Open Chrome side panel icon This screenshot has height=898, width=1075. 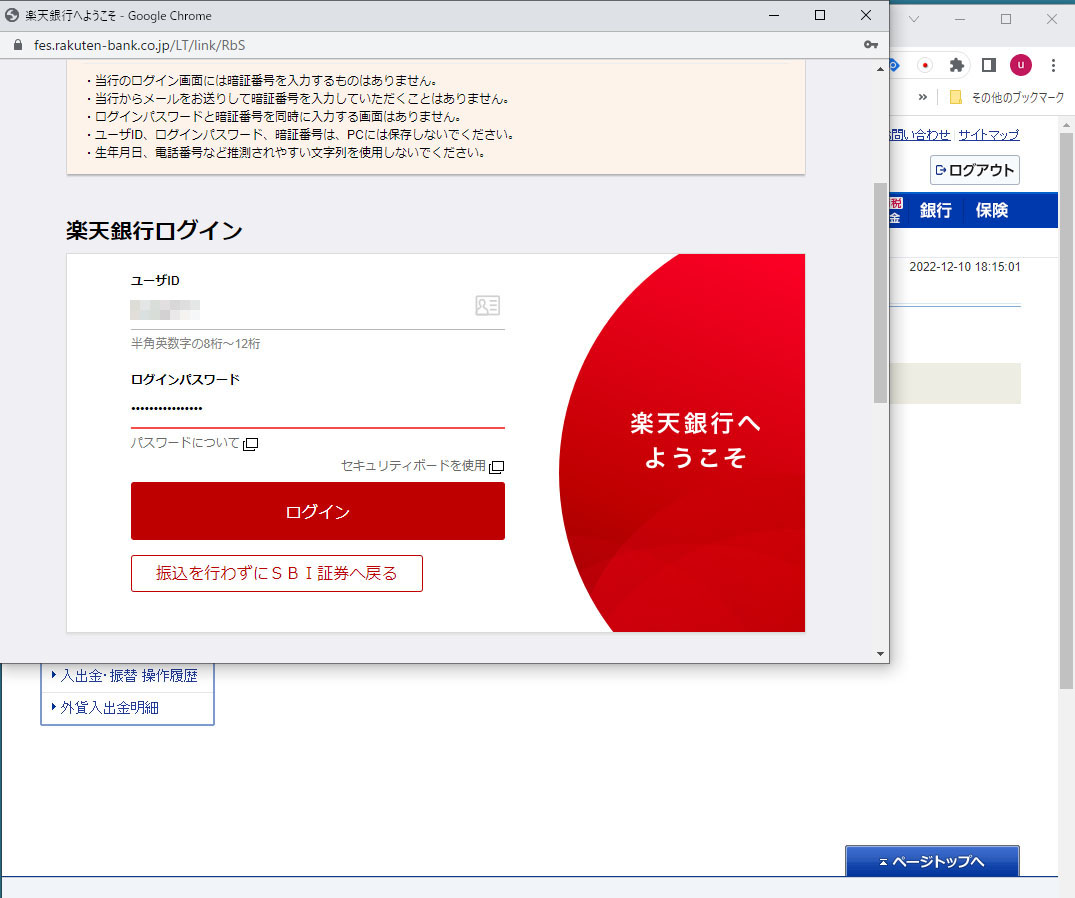click(988, 65)
